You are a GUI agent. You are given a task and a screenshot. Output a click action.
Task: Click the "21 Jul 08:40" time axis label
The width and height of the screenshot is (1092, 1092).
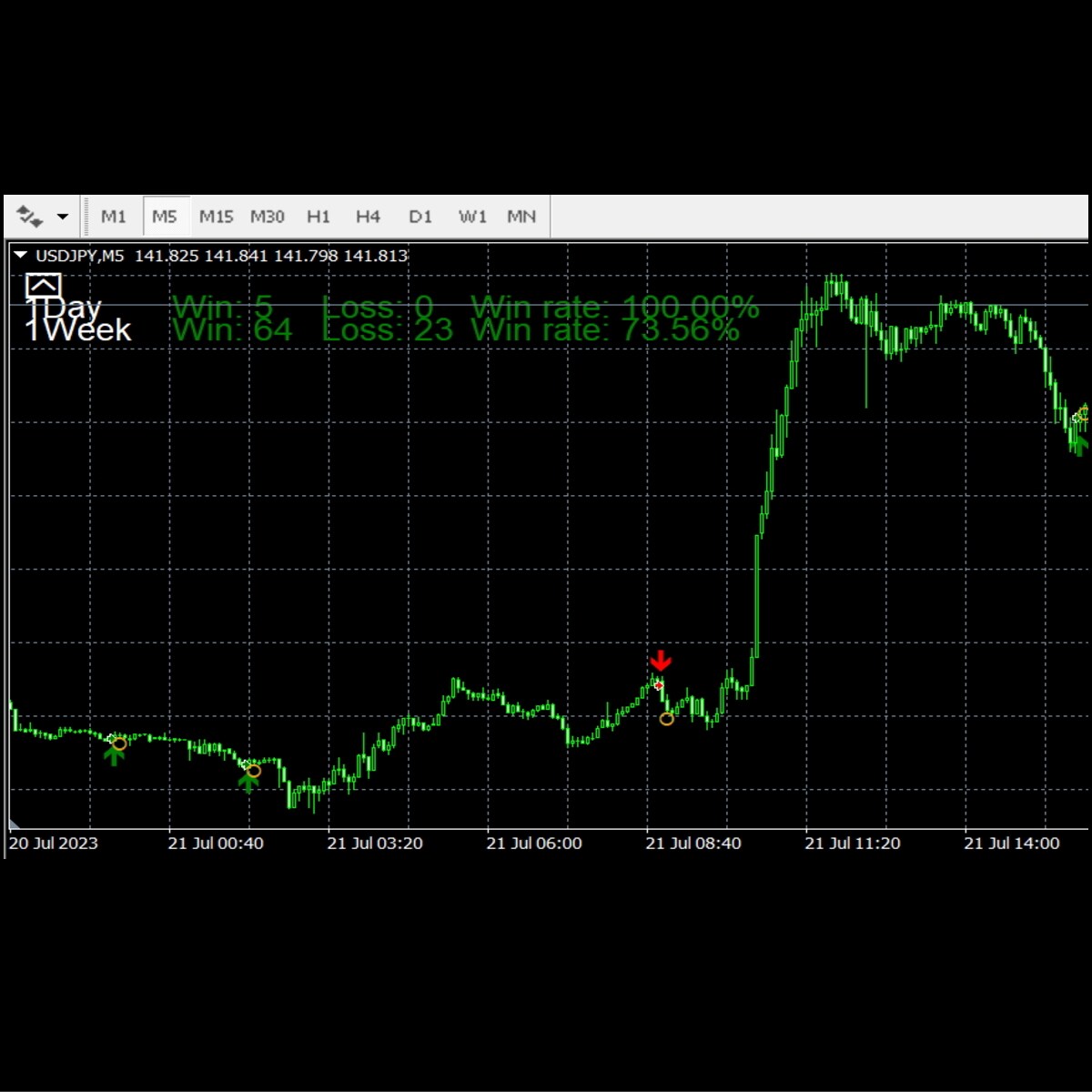693,844
